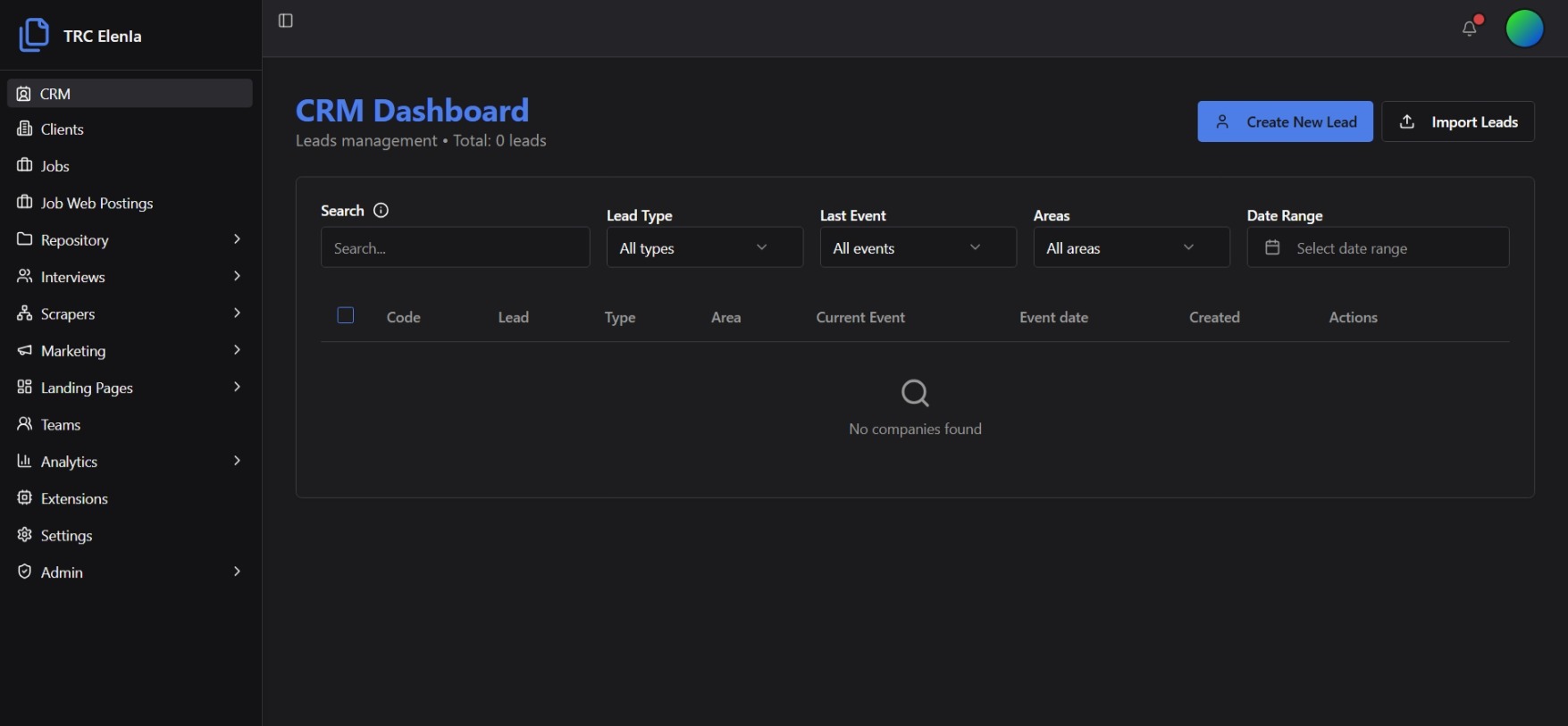This screenshot has width=1568, height=726.
Task: Click the Settings gear icon in sidebar
Action: [x=25, y=535]
